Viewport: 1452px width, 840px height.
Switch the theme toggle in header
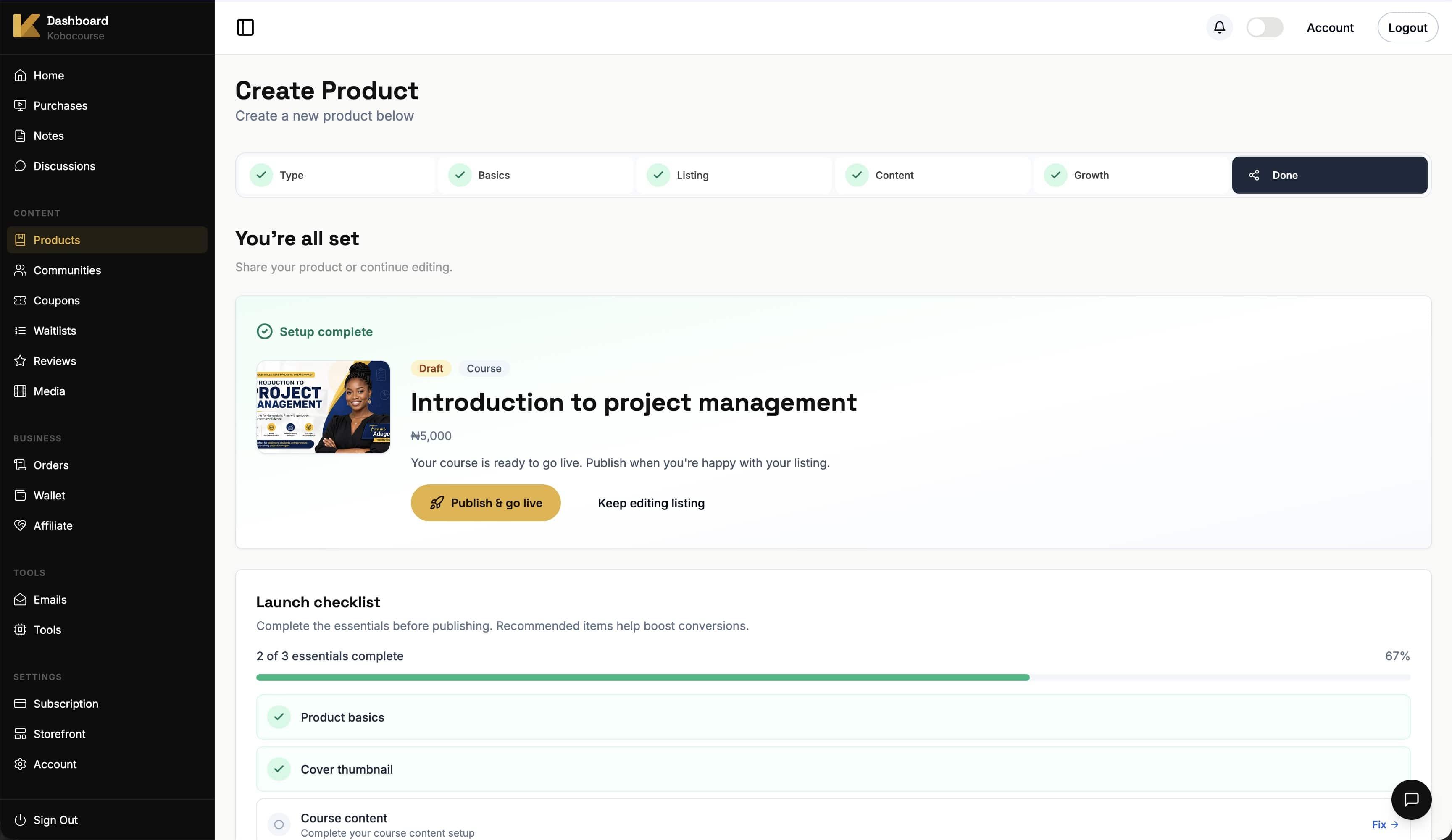tap(1264, 27)
